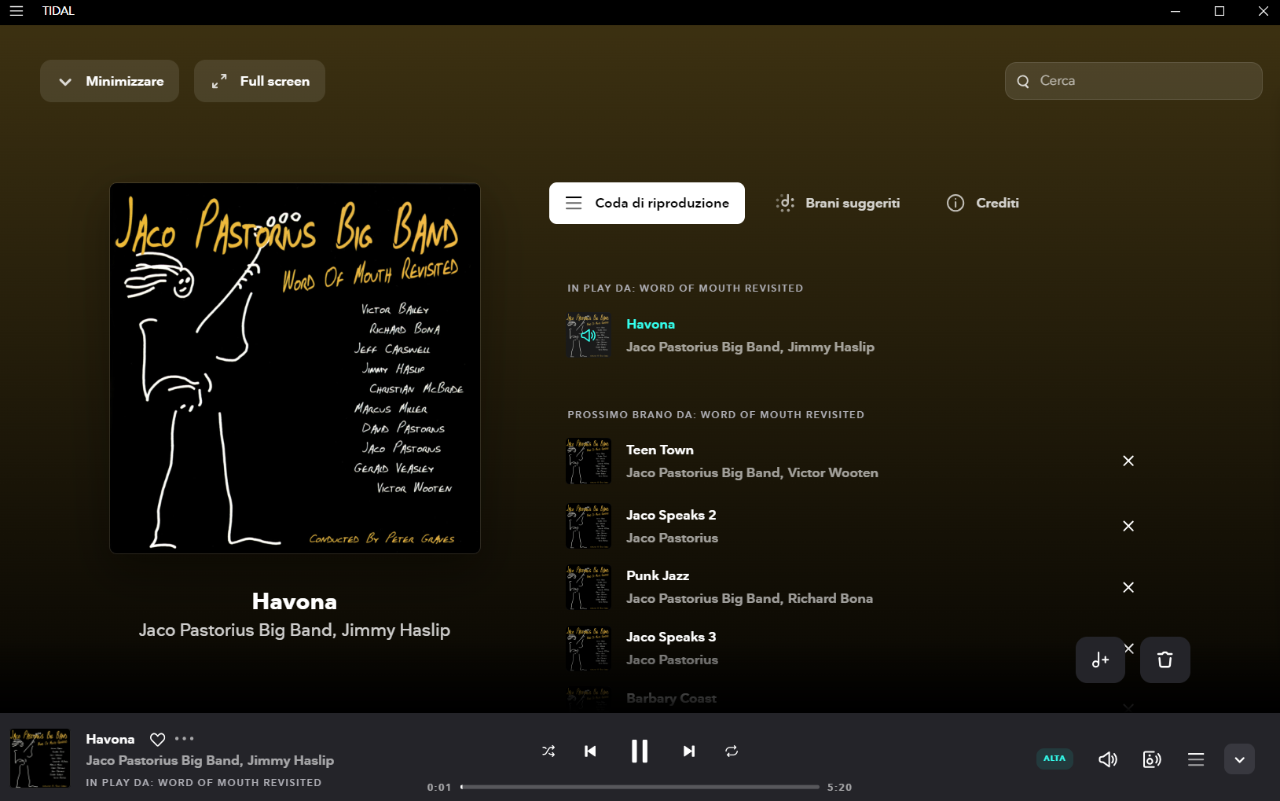Open artist Victor Wooten from Teen Town row
Screen dimensions: 1280x801
[x=833, y=473]
